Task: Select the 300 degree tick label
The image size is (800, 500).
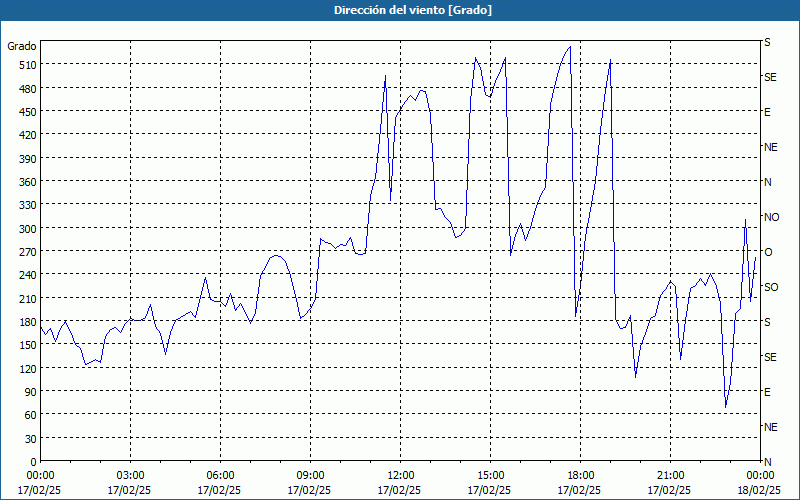Action: pyautogui.click(x=28, y=228)
